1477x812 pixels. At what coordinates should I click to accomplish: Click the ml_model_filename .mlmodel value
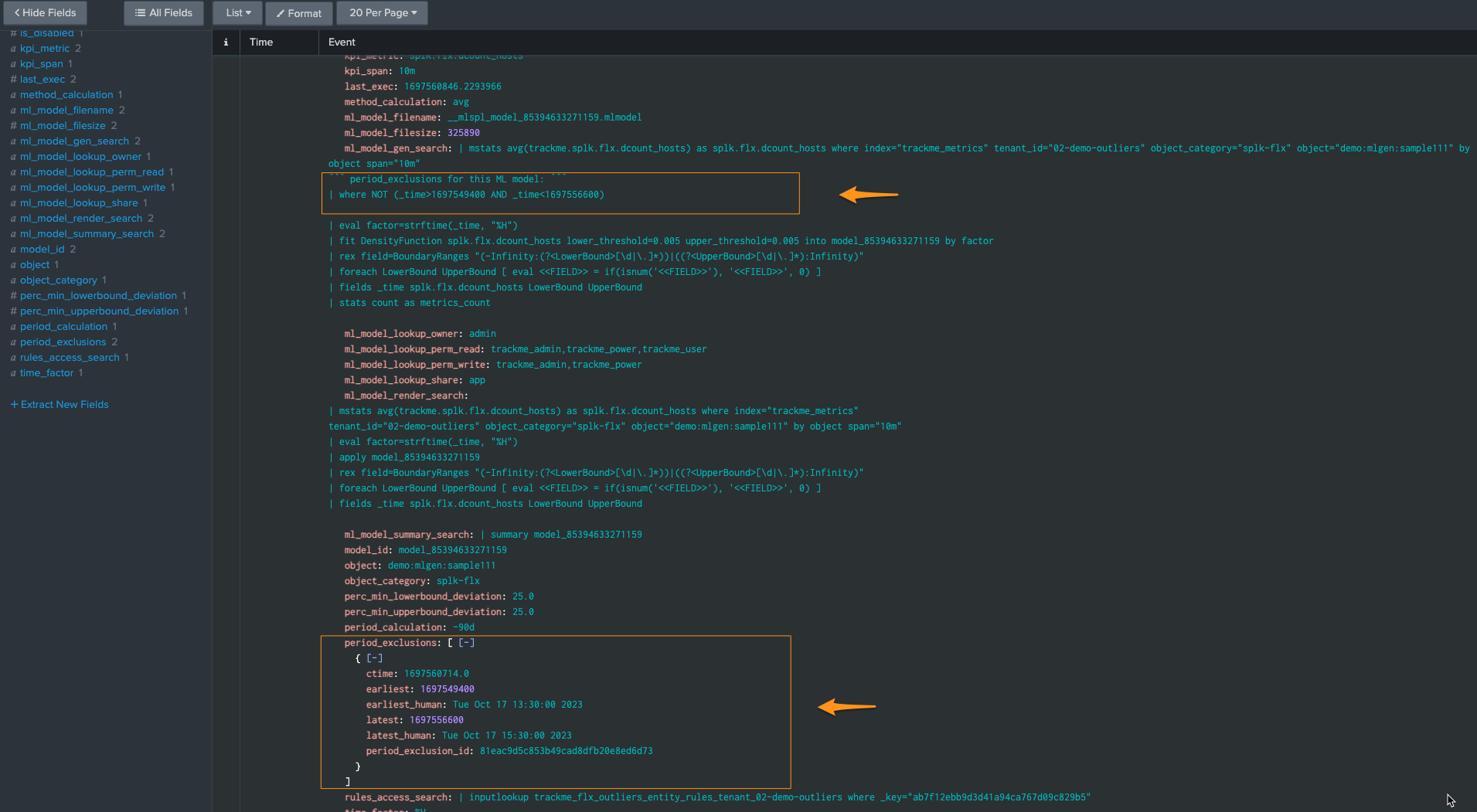pos(544,117)
